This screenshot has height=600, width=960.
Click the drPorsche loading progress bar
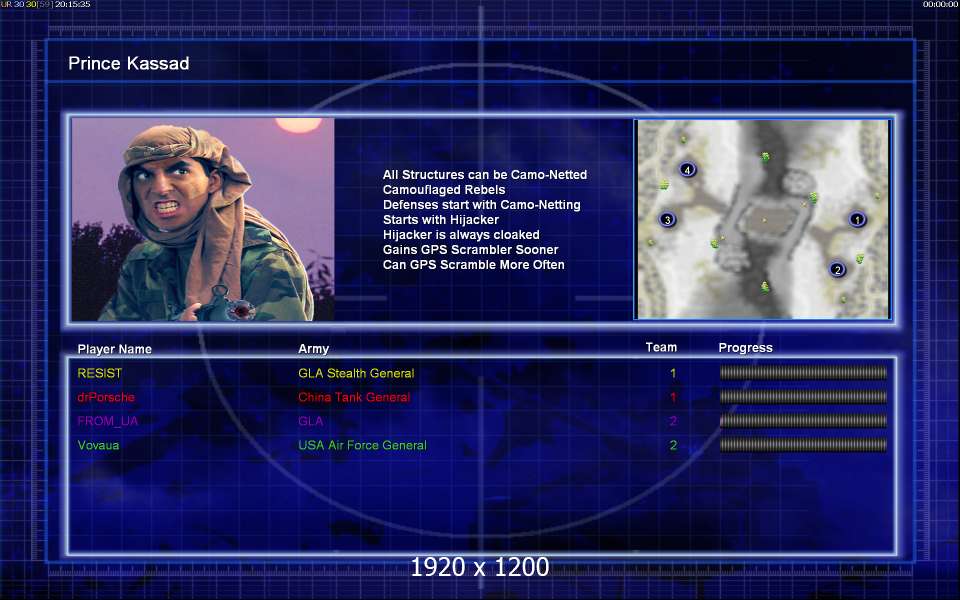803,397
